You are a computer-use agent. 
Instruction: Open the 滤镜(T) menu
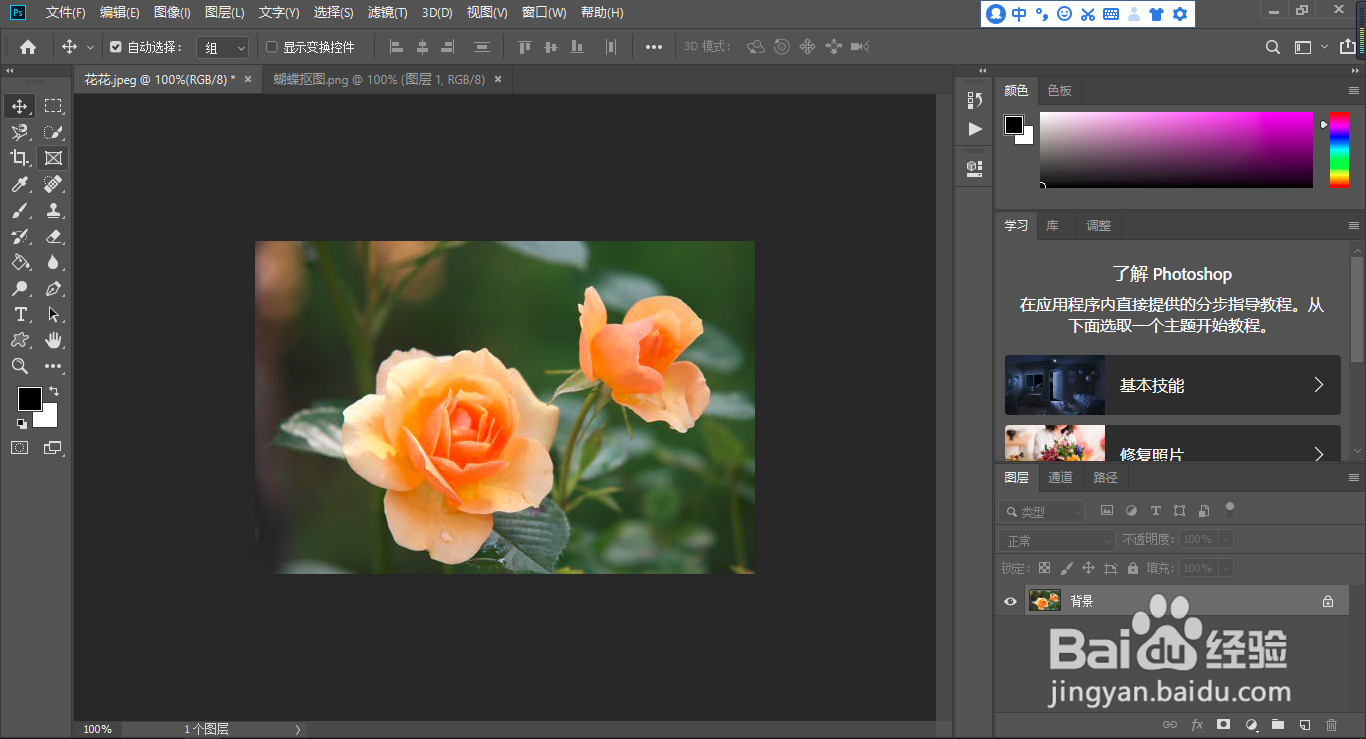pyautogui.click(x=387, y=13)
